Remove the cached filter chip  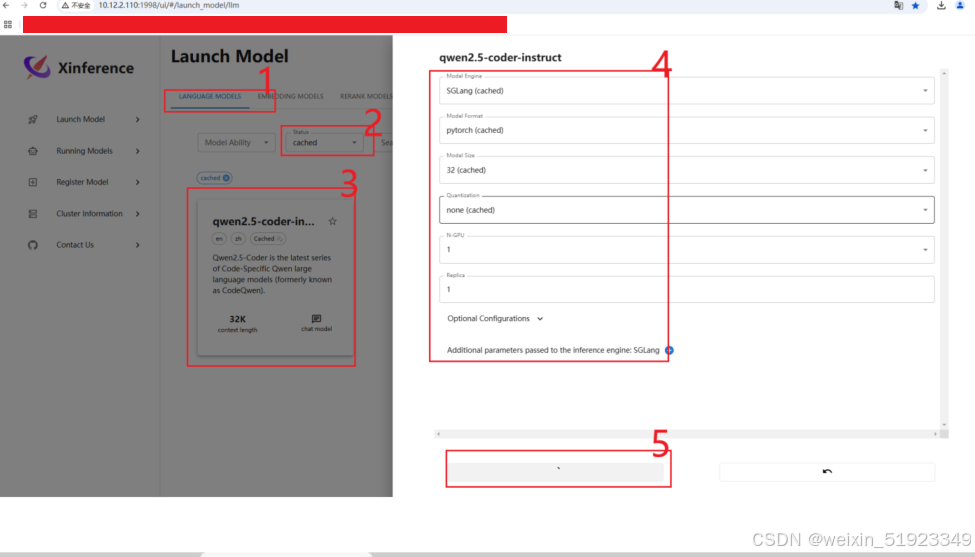click(226, 178)
